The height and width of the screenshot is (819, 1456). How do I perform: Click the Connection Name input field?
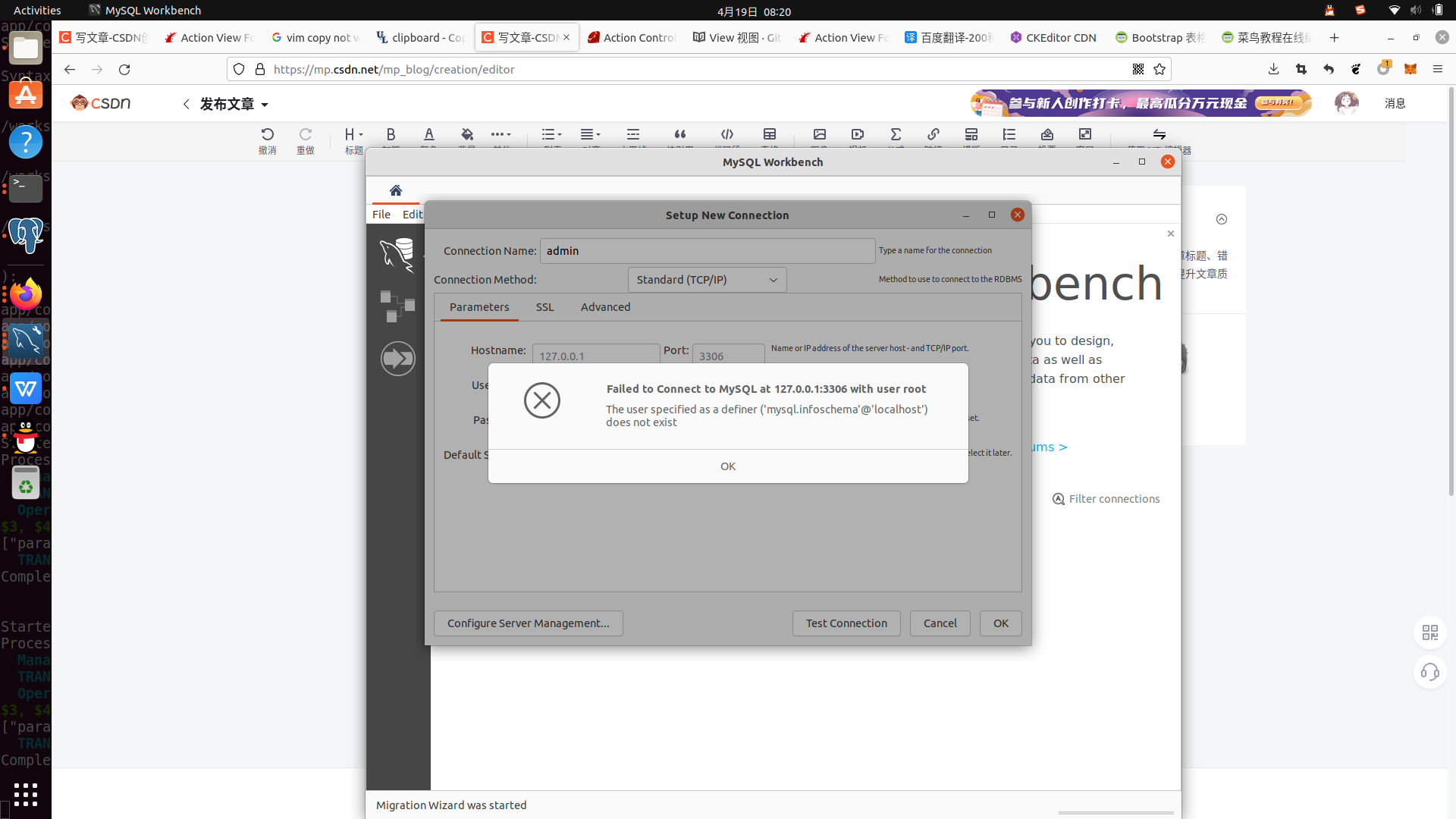(707, 251)
